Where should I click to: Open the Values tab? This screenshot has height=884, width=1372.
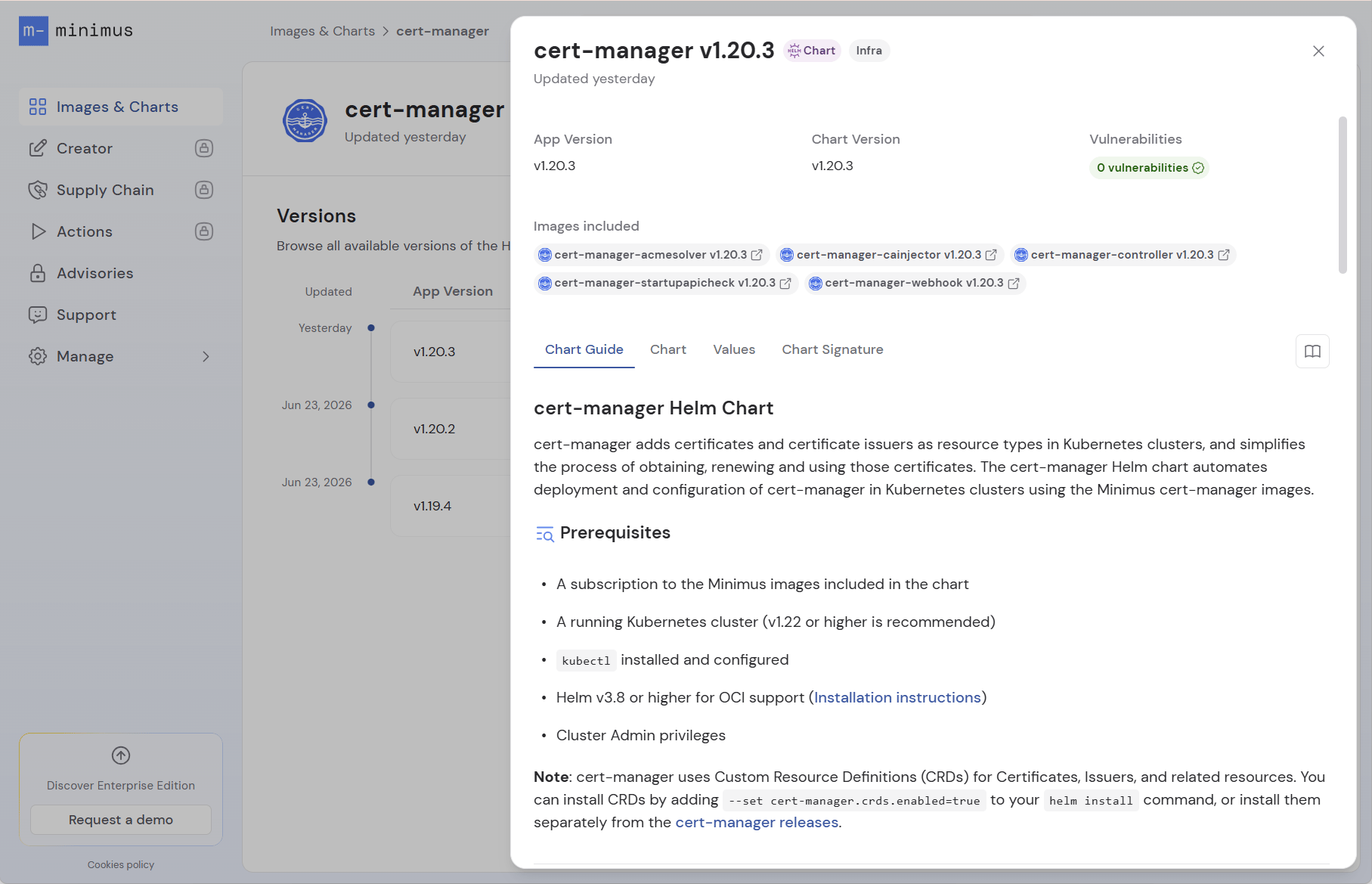734,349
